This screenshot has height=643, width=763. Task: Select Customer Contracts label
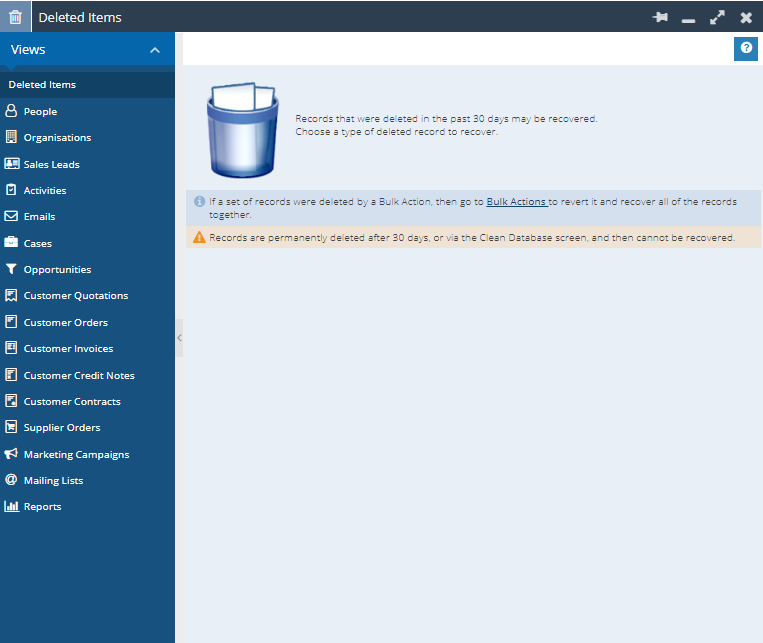click(x=72, y=402)
